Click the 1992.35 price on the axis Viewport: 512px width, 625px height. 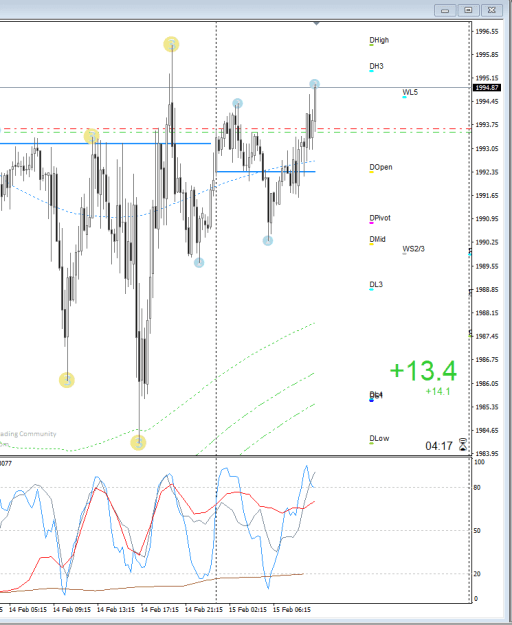coord(486,172)
